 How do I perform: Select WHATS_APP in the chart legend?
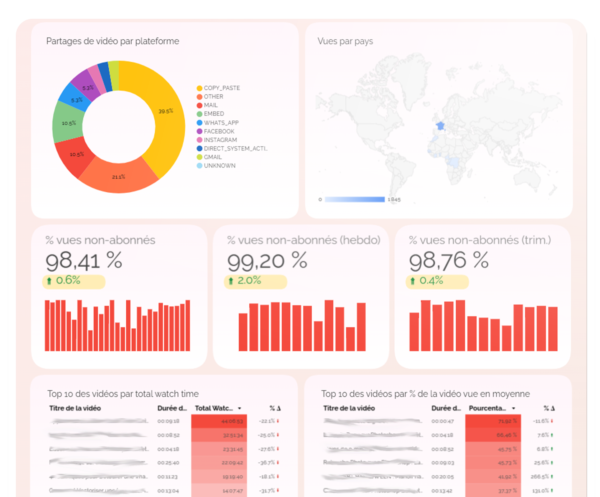[x=218, y=123]
